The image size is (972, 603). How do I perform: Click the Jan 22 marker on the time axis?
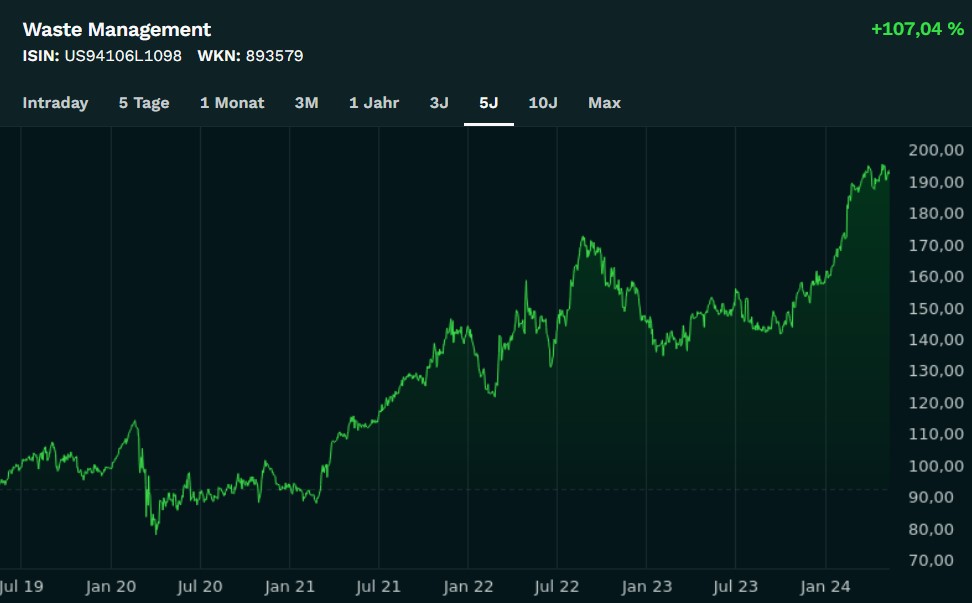468,587
